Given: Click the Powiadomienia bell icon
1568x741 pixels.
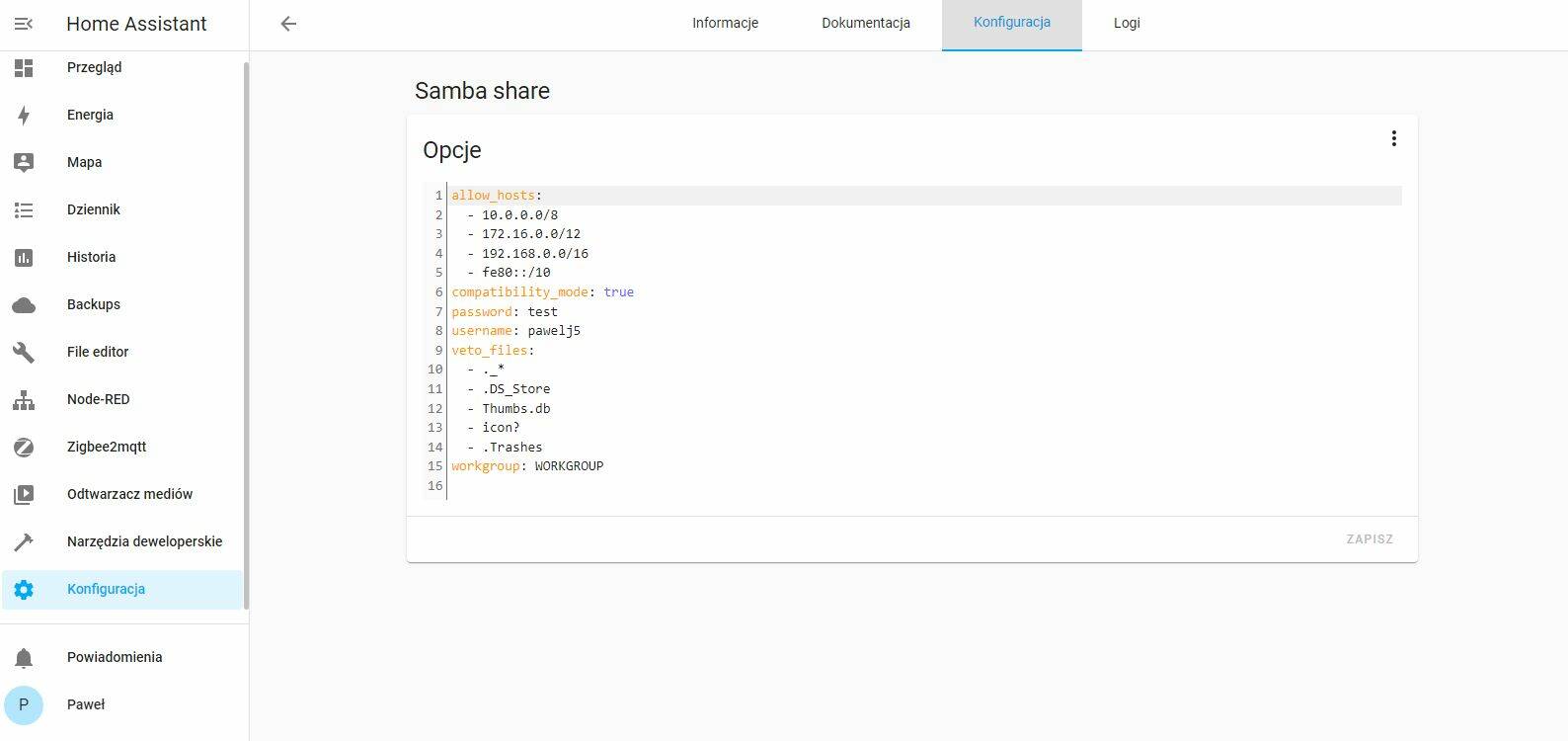Looking at the screenshot, I should point(24,657).
